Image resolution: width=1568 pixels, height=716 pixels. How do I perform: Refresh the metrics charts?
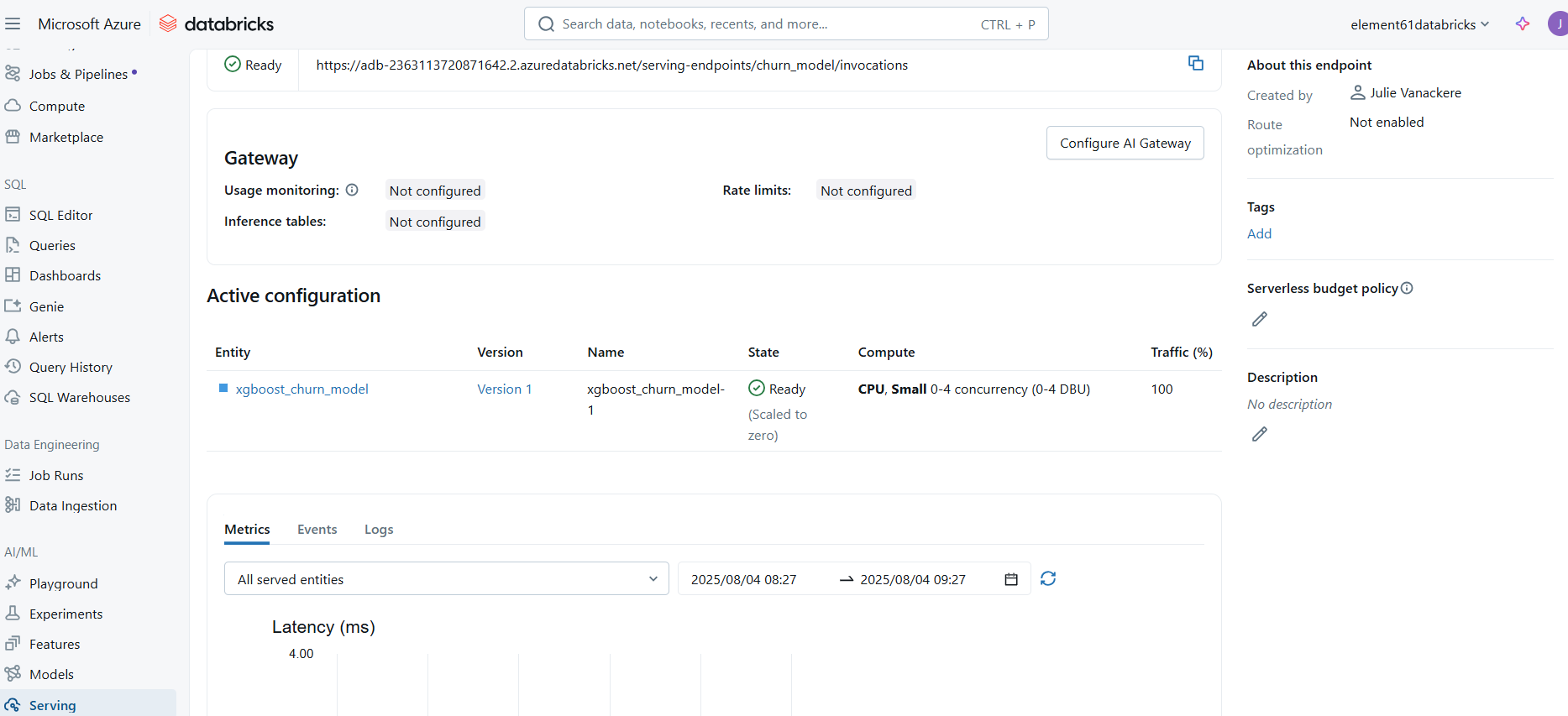coord(1048,578)
